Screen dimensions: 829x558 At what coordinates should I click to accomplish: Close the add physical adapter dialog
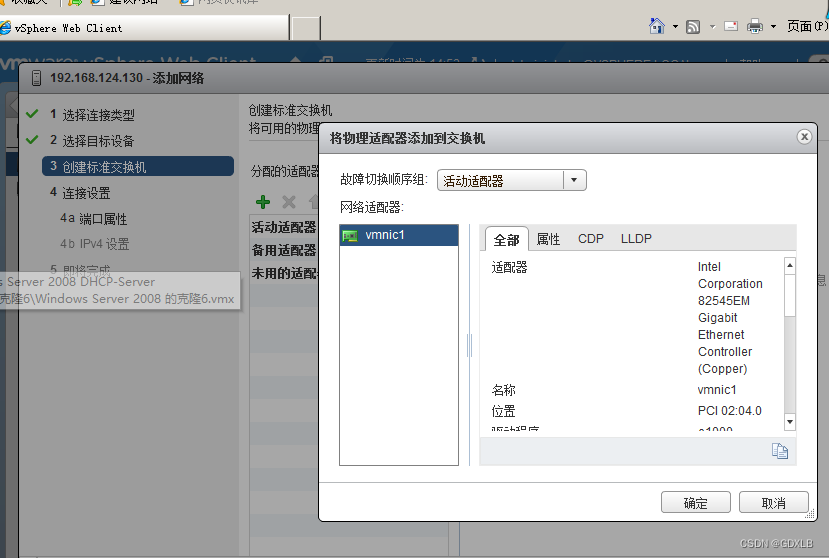point(804,137)
